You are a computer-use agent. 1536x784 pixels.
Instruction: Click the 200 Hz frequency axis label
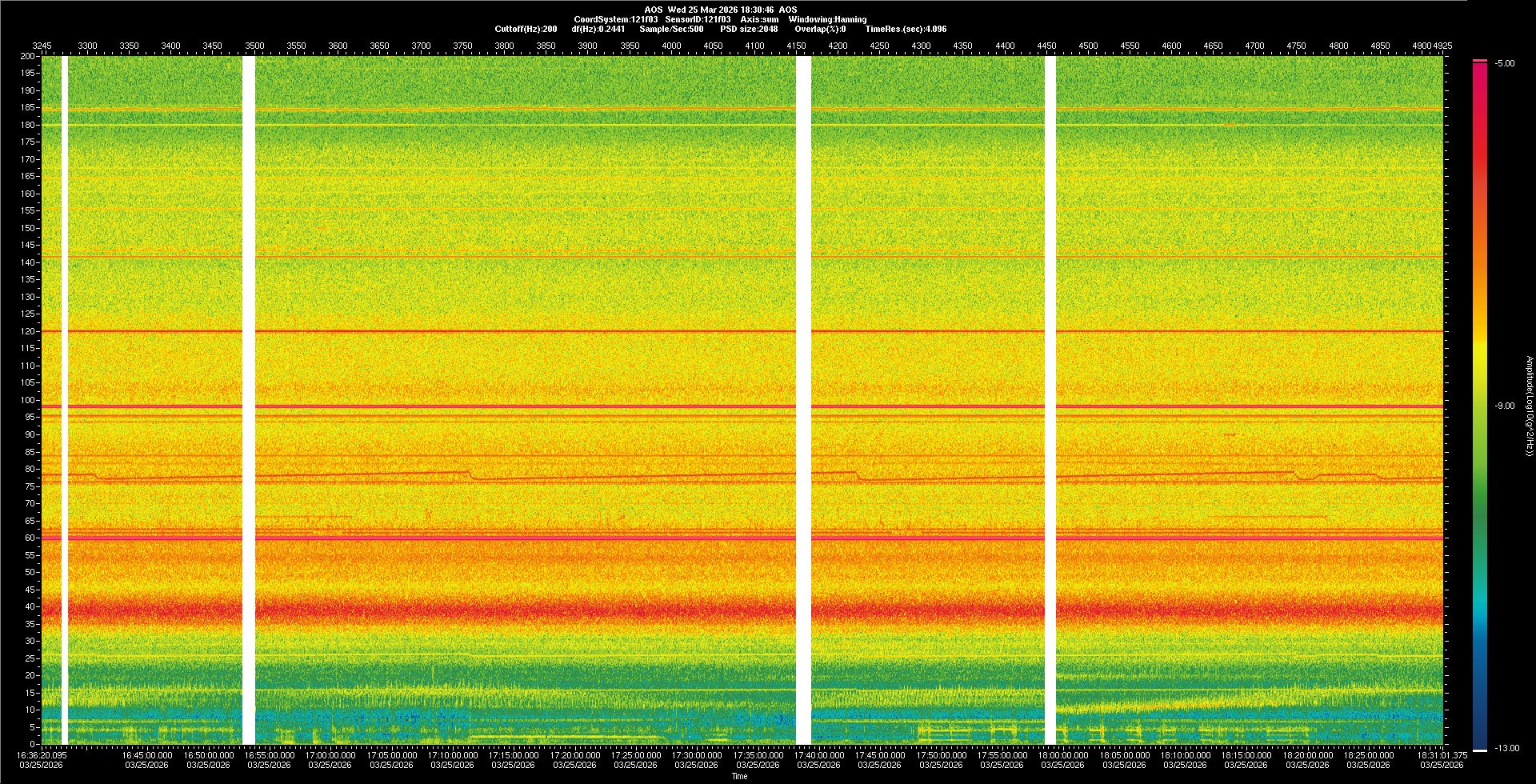(x=27, y=56)
